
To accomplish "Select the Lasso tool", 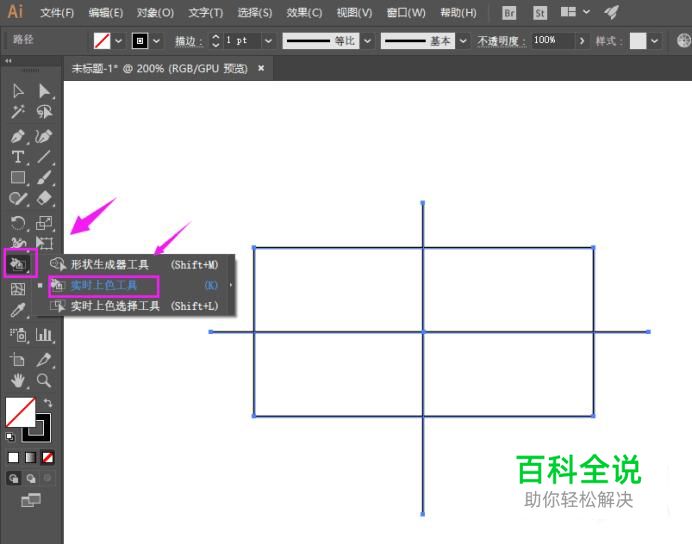I will (44, 112).
